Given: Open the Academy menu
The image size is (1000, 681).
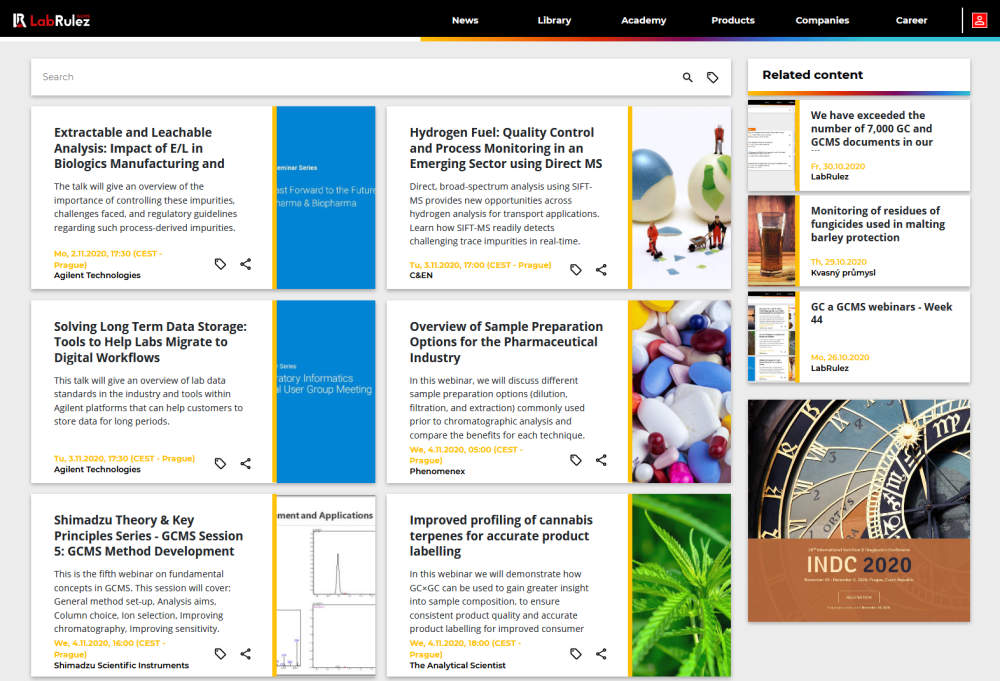Looking at the screenshot, I should (x=643, y=20).
